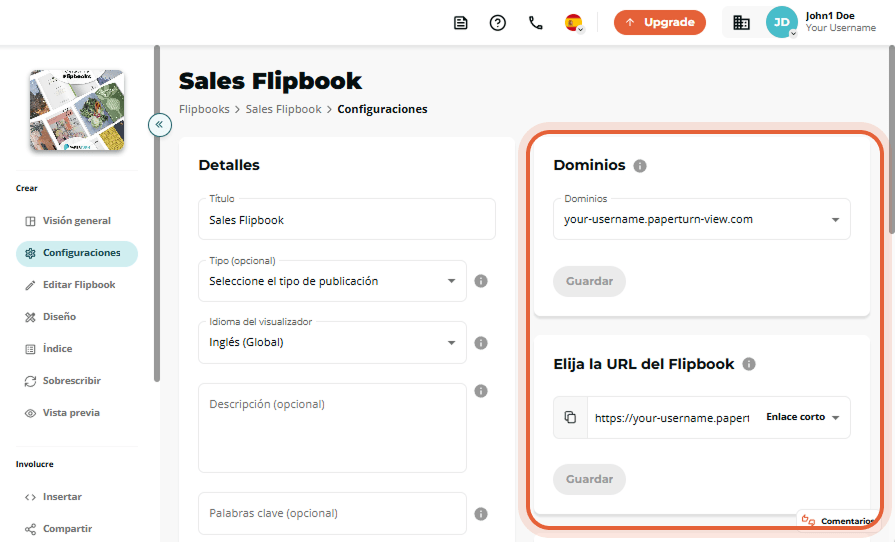This screenshot has height=542, width=895.
Task: Click the Palabras clave (opcional) field
Action: [332, 513]
